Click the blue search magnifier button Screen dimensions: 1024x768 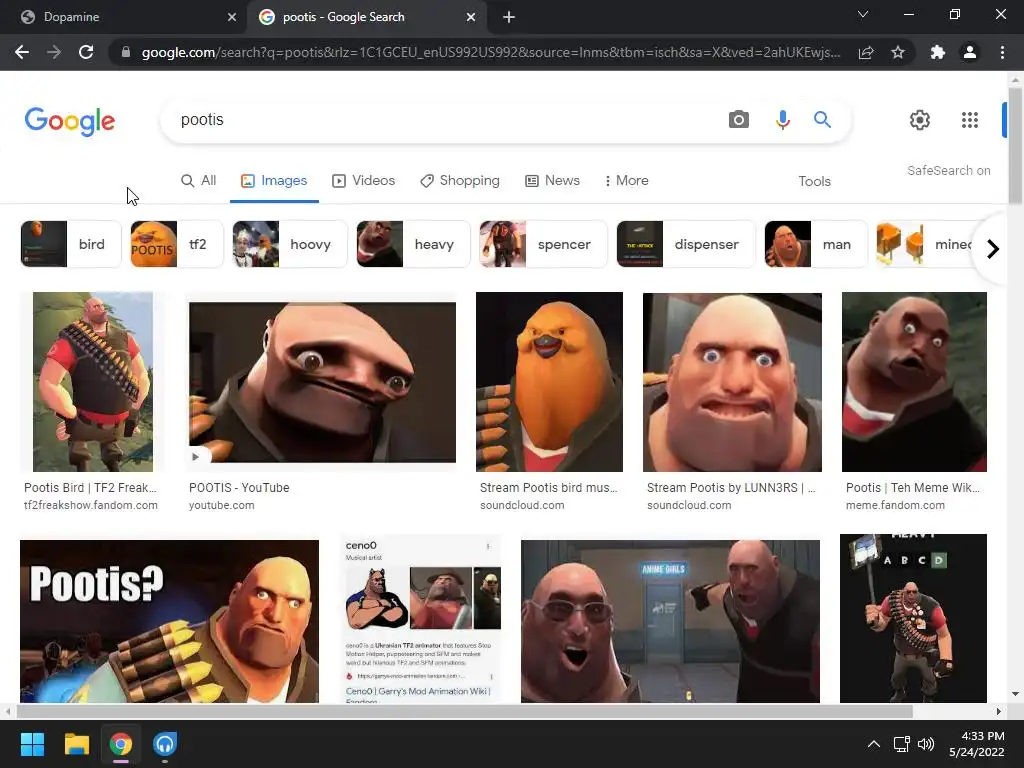[x=822, y=120]
